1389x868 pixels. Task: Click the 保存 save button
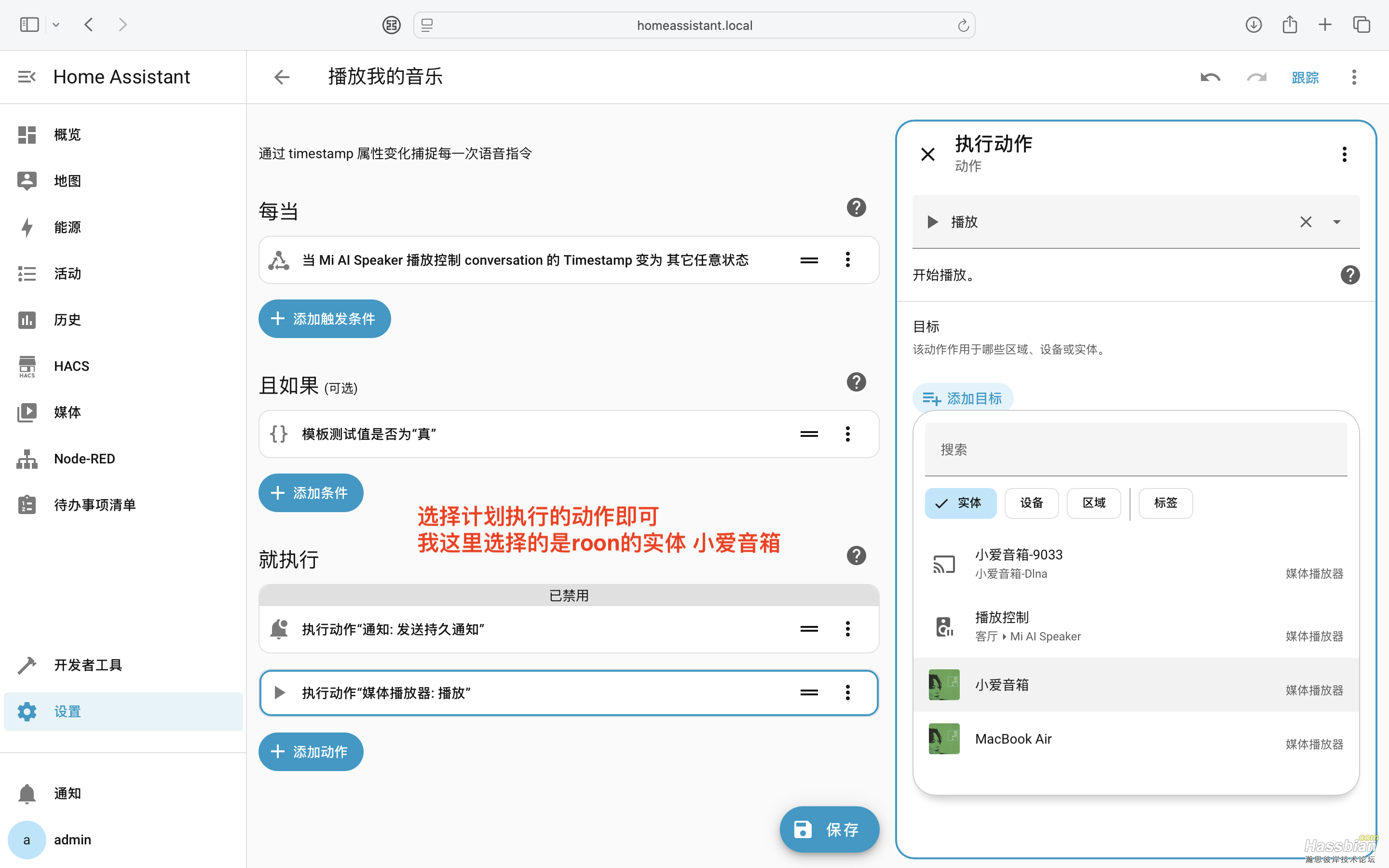(829, 829)
